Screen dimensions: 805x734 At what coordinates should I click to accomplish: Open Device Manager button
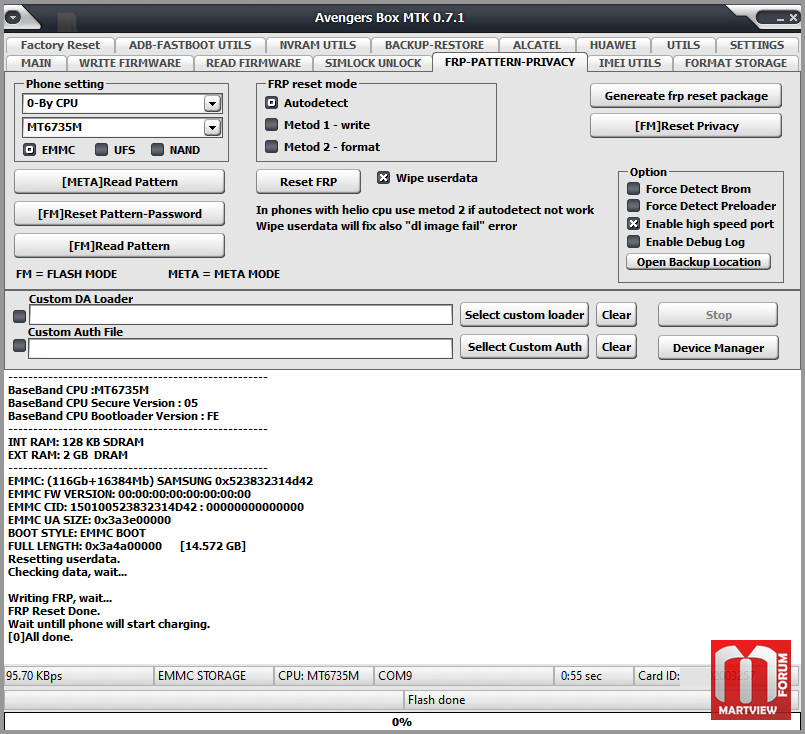pyautogui.click(x=718, y=347)
